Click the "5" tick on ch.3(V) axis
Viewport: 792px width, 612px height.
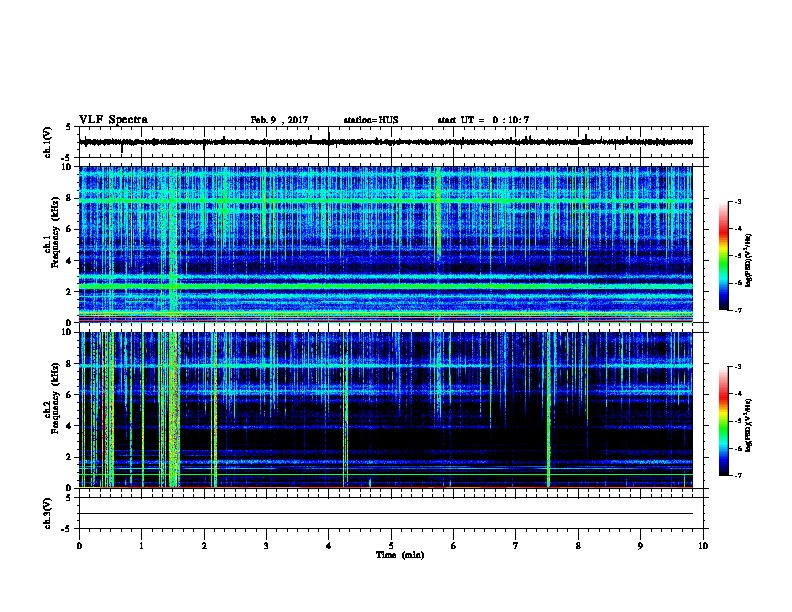point(69,498)
